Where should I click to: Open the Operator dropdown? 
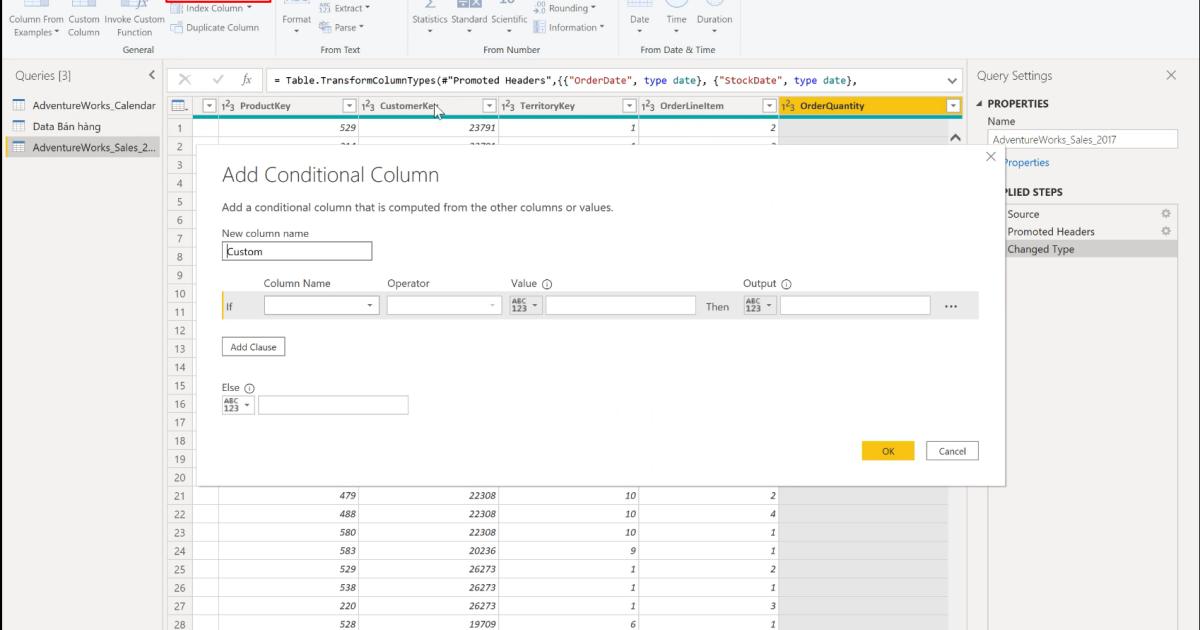click(491, 304)
